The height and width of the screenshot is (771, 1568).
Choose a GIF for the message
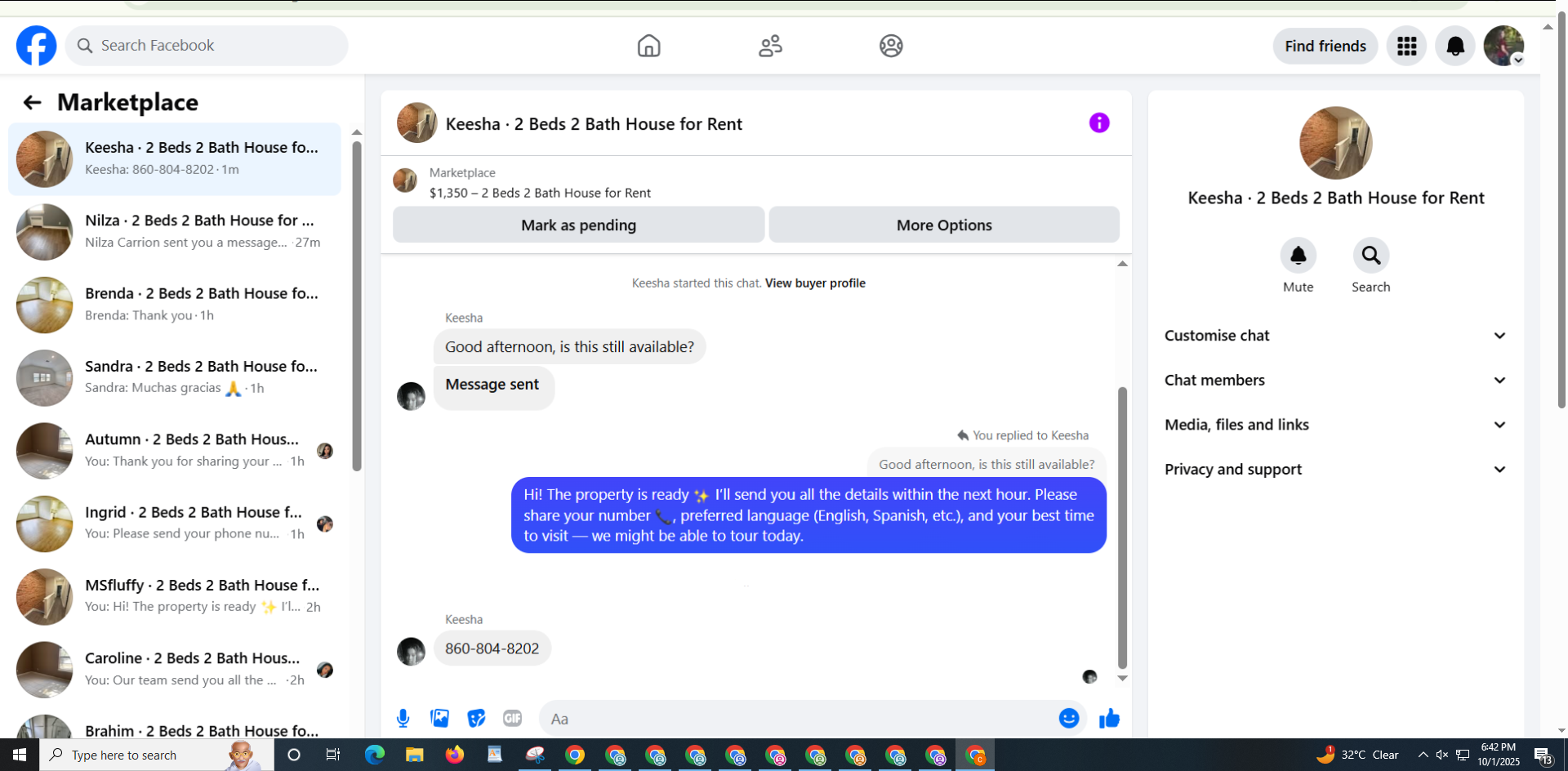click(x=513, y=719)
